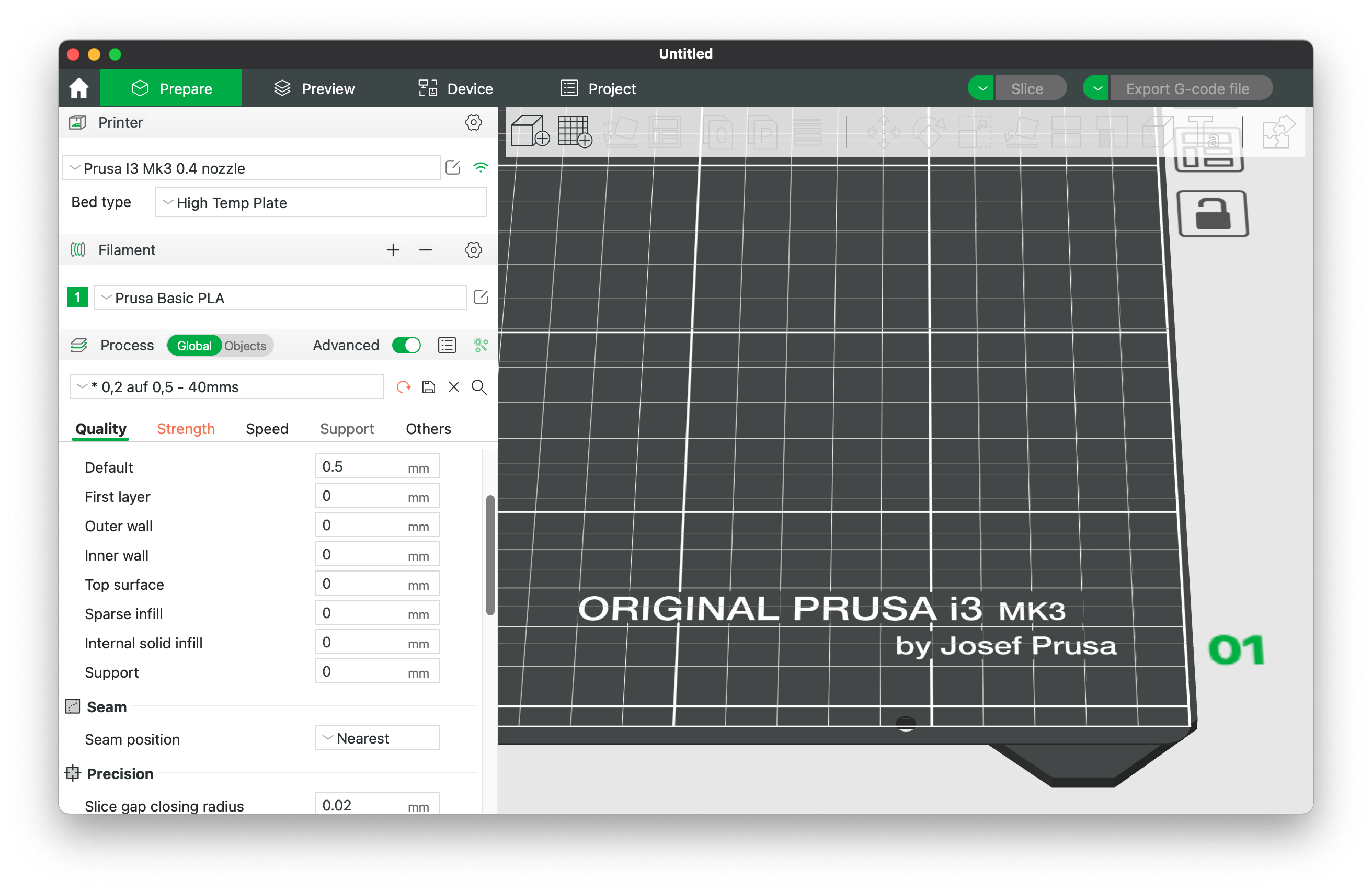Open printer settings gear icon
This screenshot has width=1372, height=891.
[473, 122]
